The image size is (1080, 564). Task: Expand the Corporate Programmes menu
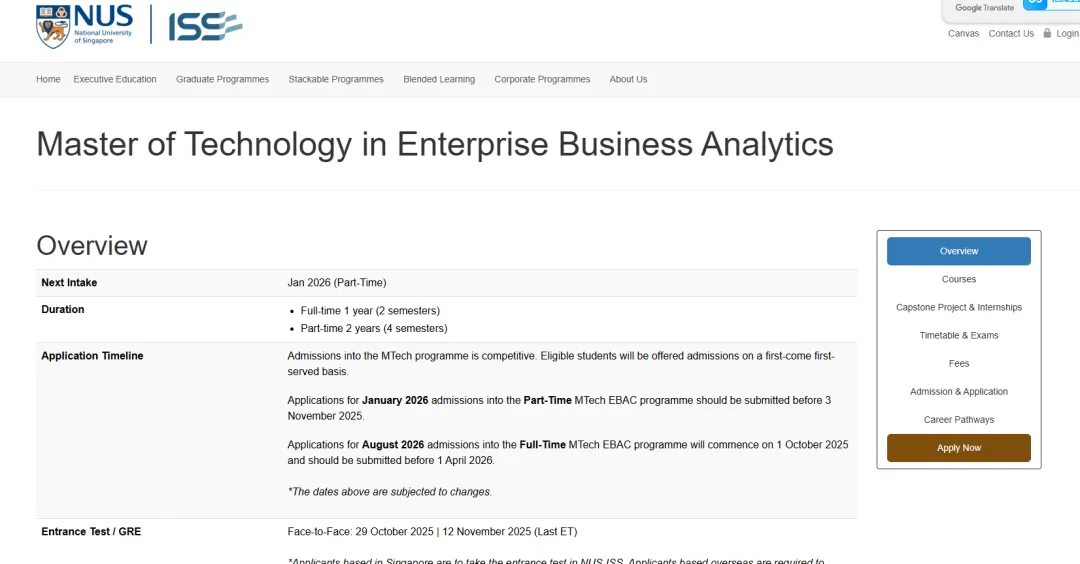point(542,79)
